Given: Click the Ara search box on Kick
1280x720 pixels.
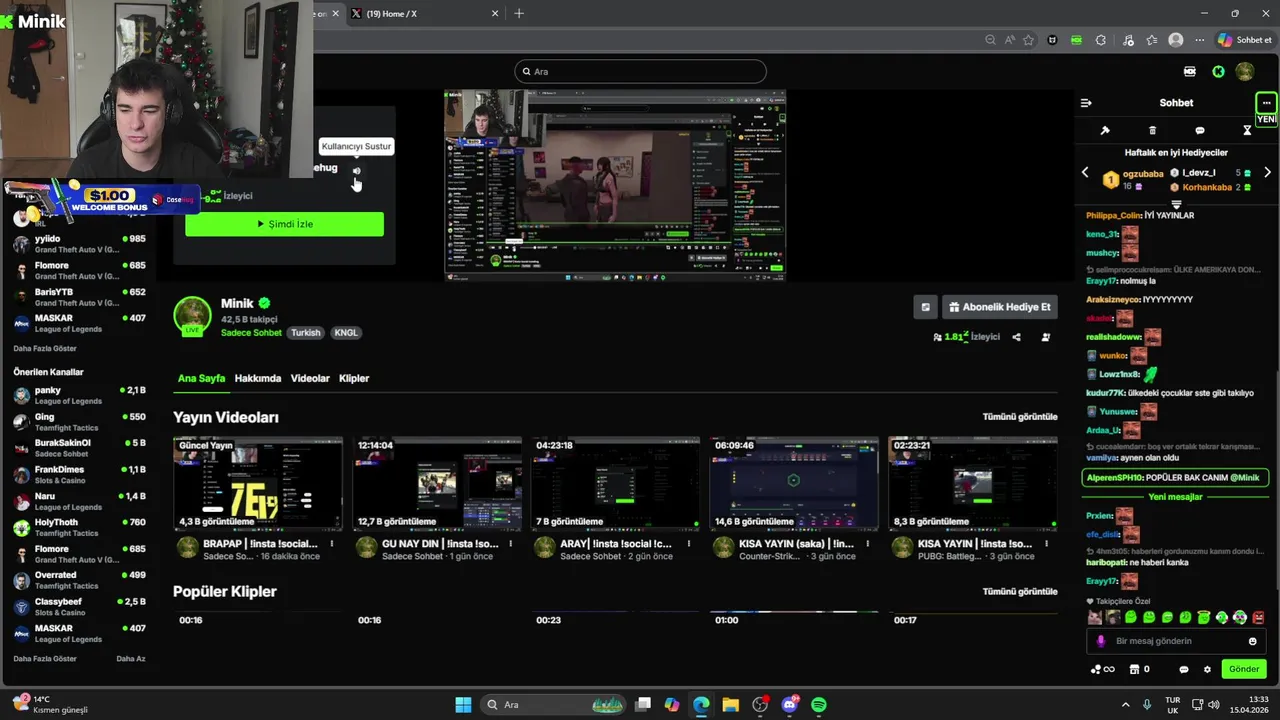Looking at the screenshot, I should coord(640,71).
